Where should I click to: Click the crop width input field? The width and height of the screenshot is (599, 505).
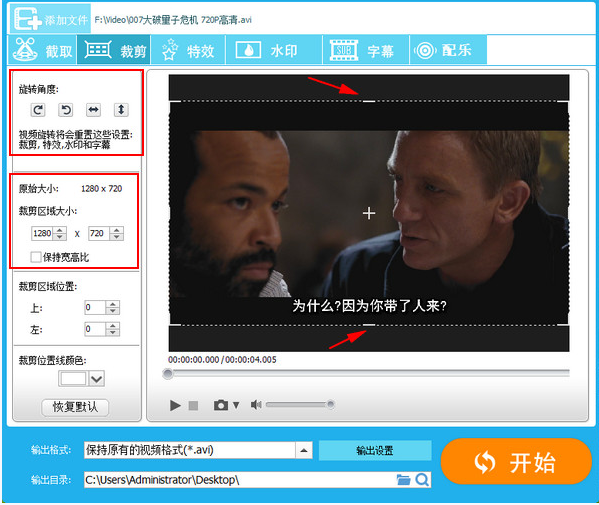pos(43,233)
